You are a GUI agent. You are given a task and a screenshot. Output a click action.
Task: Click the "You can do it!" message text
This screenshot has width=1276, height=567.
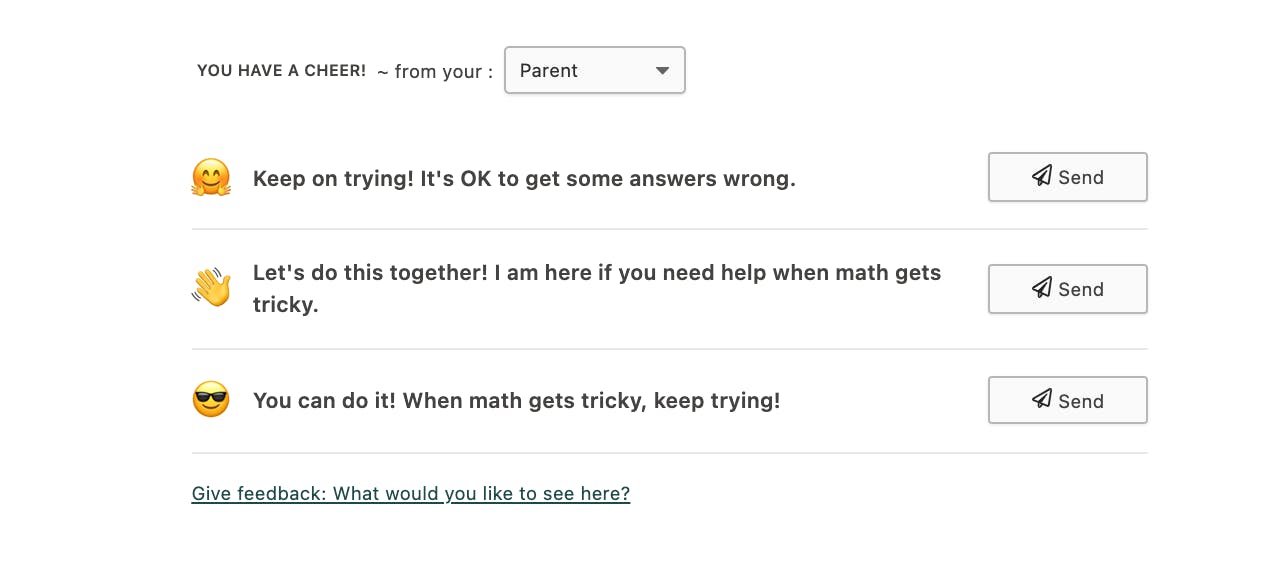[516, 401]
